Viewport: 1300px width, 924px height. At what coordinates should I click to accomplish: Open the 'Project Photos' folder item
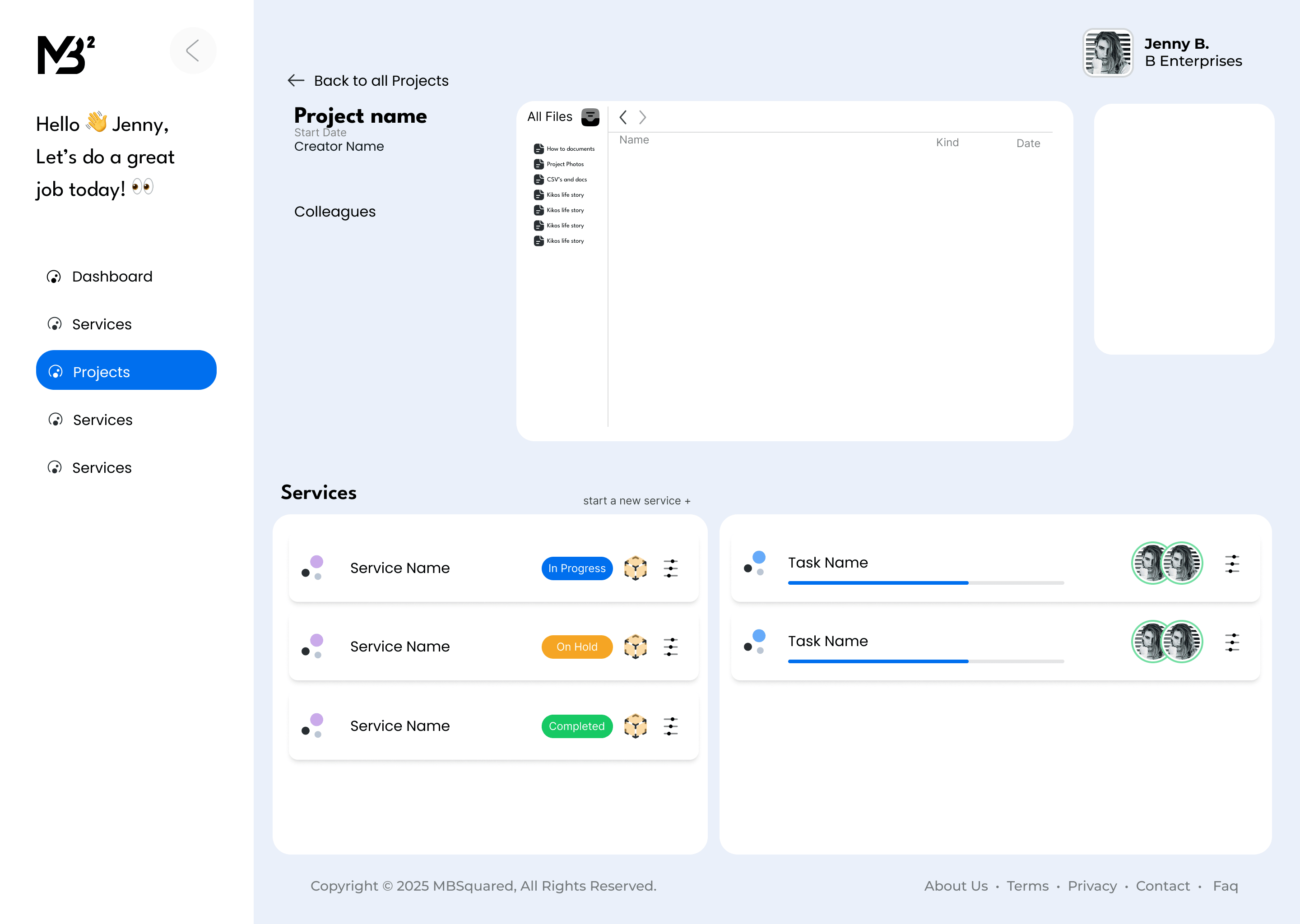point(560,164)
